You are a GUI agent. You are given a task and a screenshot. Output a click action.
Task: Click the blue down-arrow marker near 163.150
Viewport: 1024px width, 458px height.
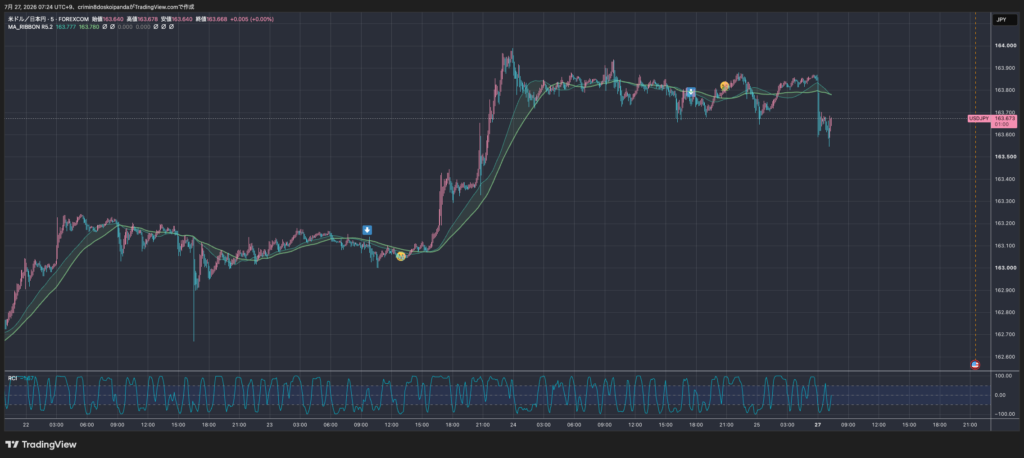pos(367,229)
